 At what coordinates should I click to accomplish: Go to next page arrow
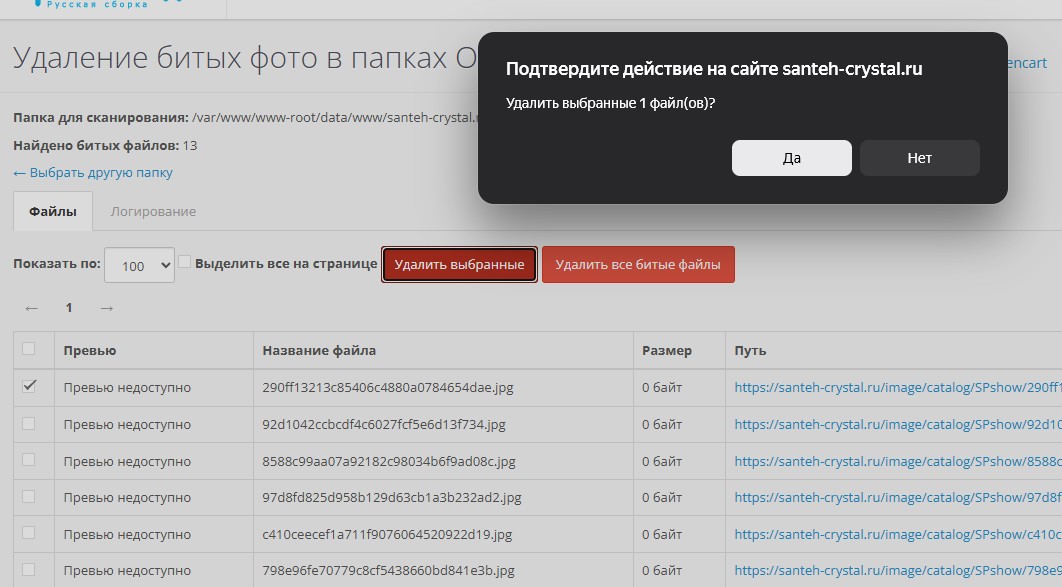point(107,308)
